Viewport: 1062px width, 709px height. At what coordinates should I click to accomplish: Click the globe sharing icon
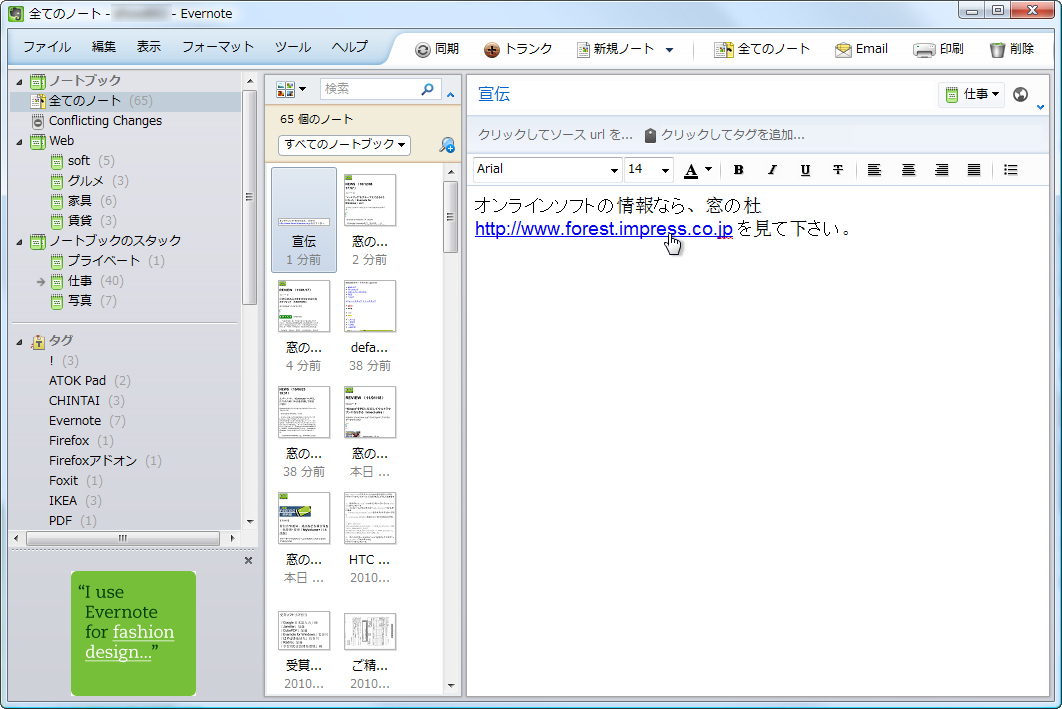1021,95
